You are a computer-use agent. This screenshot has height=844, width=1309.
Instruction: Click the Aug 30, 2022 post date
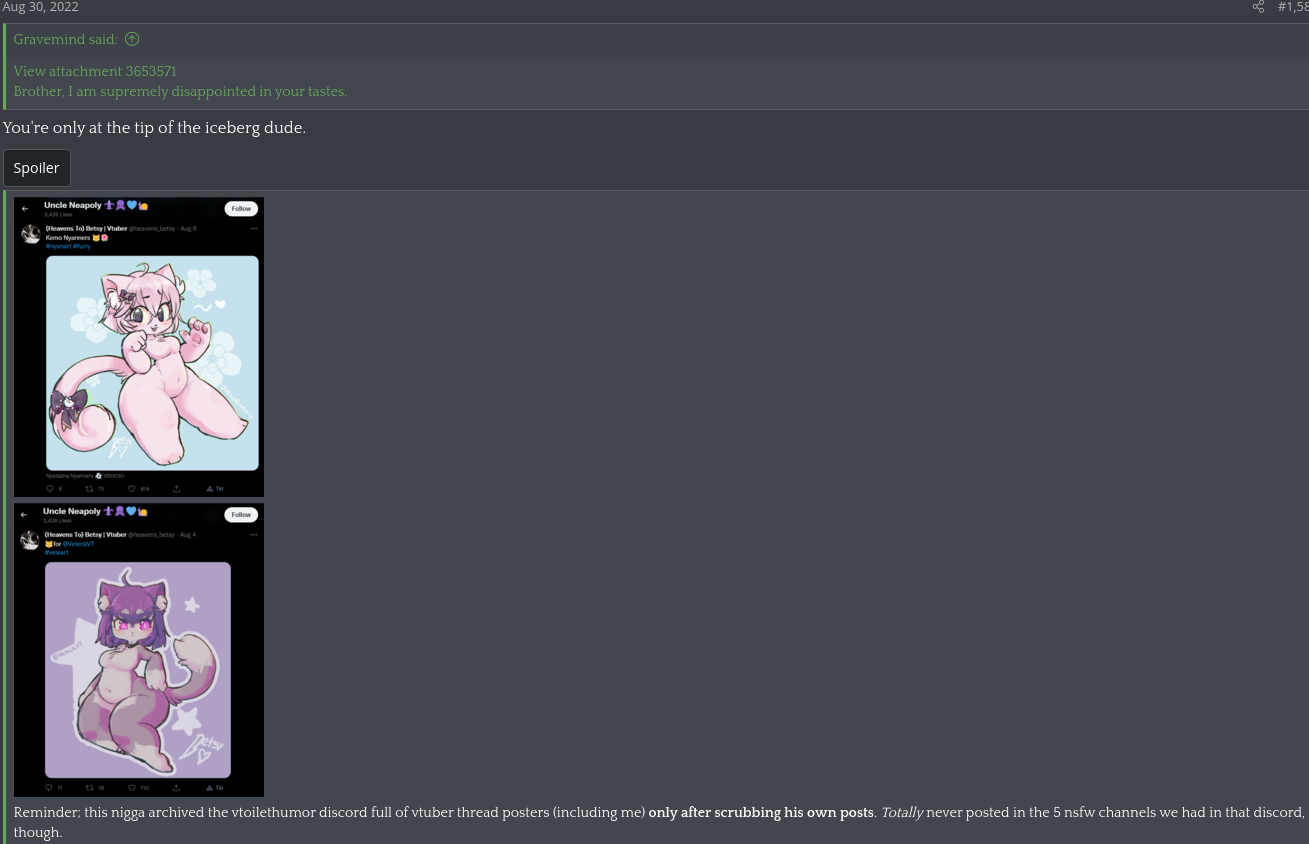point(40,7)
